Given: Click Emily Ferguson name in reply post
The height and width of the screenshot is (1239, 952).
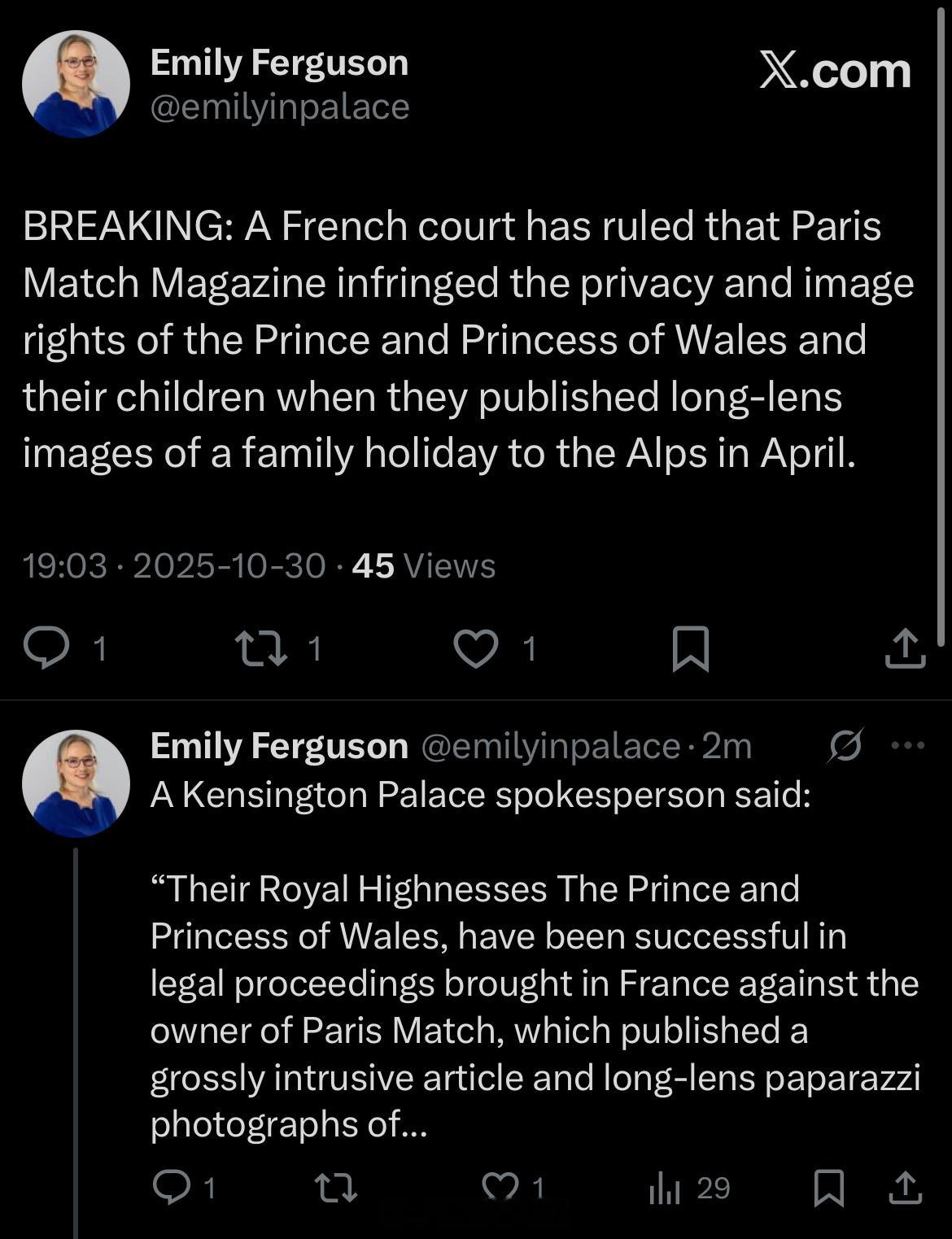Looking at the screenshot, I should tap(278, 746).
